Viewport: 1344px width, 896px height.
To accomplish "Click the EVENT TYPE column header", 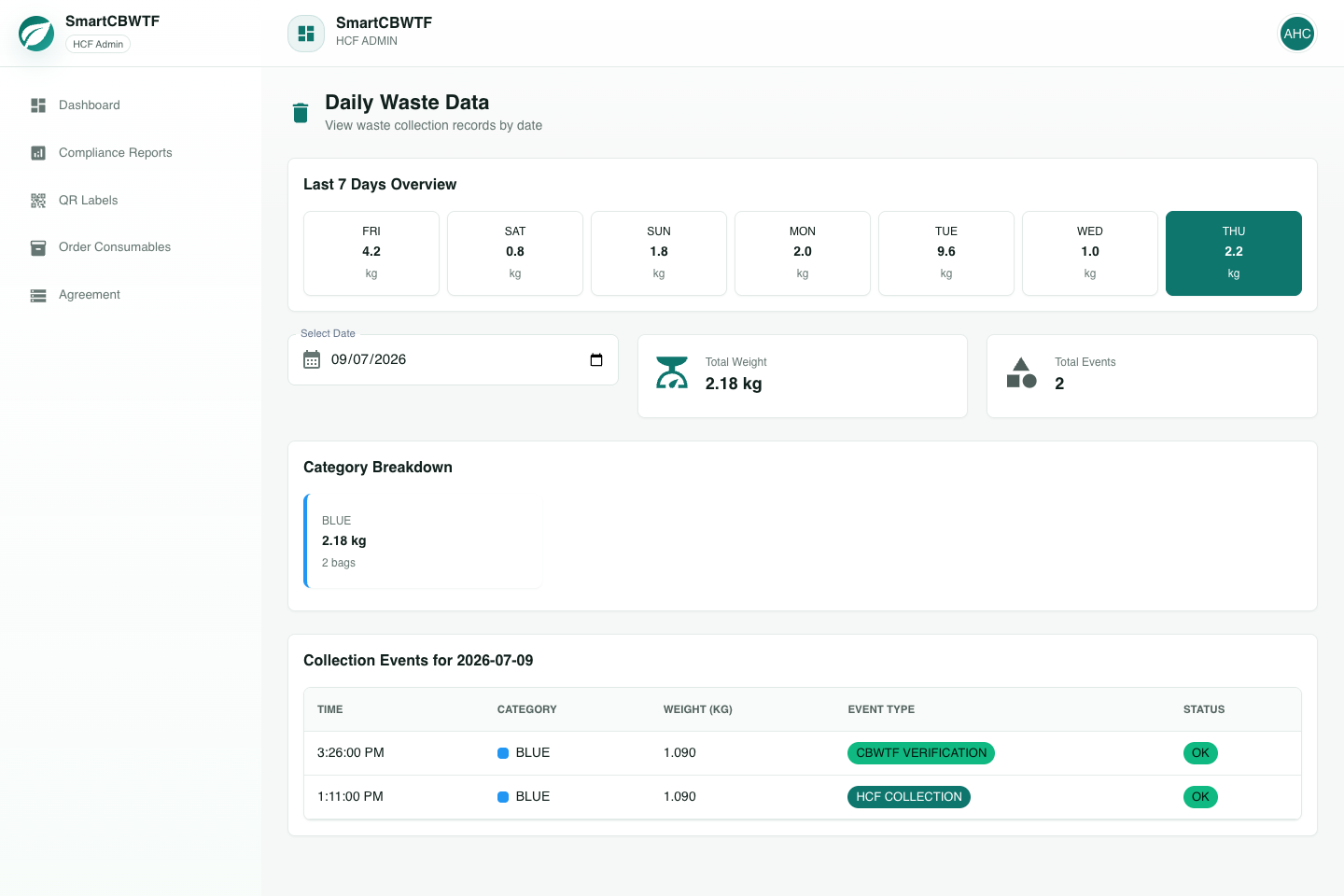I will (881, 709).
